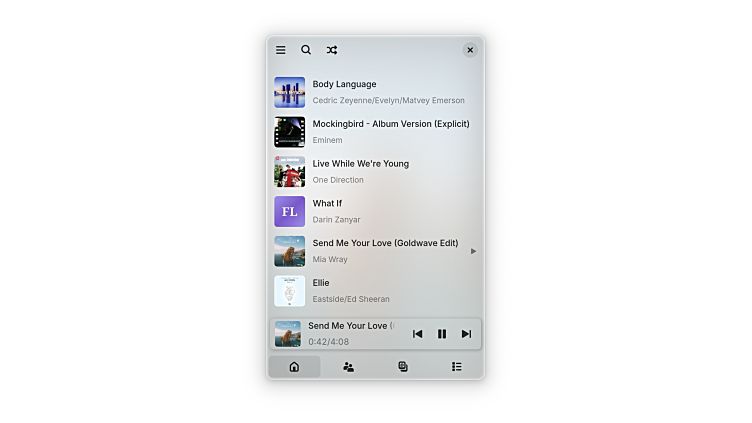The image size is (752, 423).
Task: Click the Body Language album cover
Action: pyautogui.click(x=290, y=93)
